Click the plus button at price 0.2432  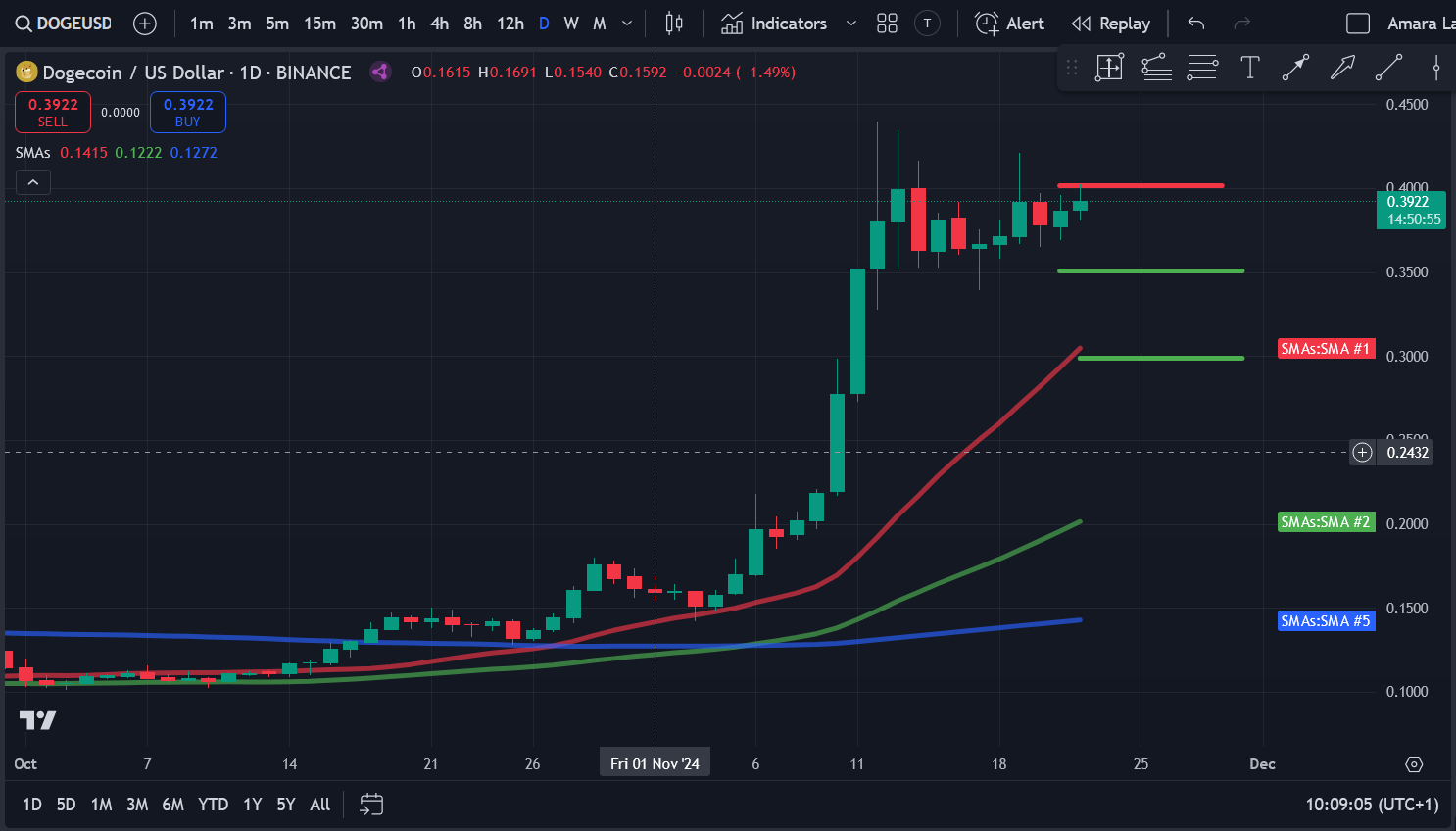(1363, 452)
